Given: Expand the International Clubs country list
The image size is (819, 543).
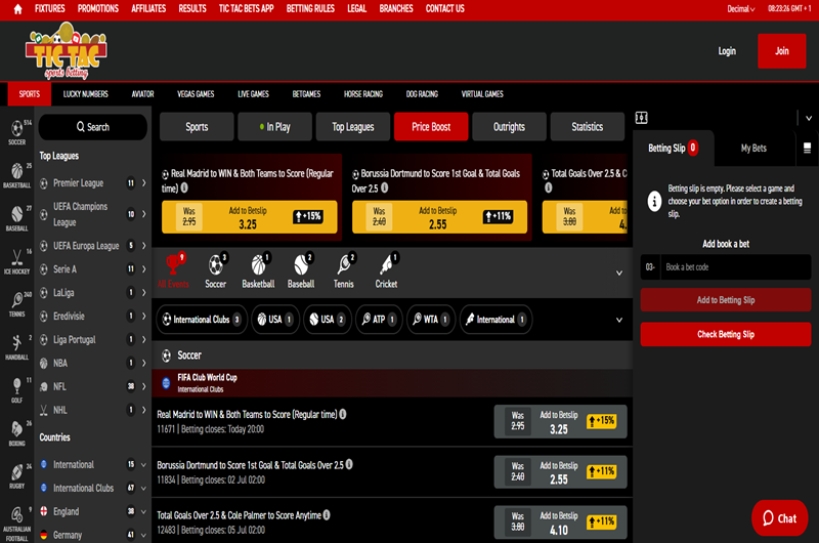Looking at the screenshot, I should (144, 488).
